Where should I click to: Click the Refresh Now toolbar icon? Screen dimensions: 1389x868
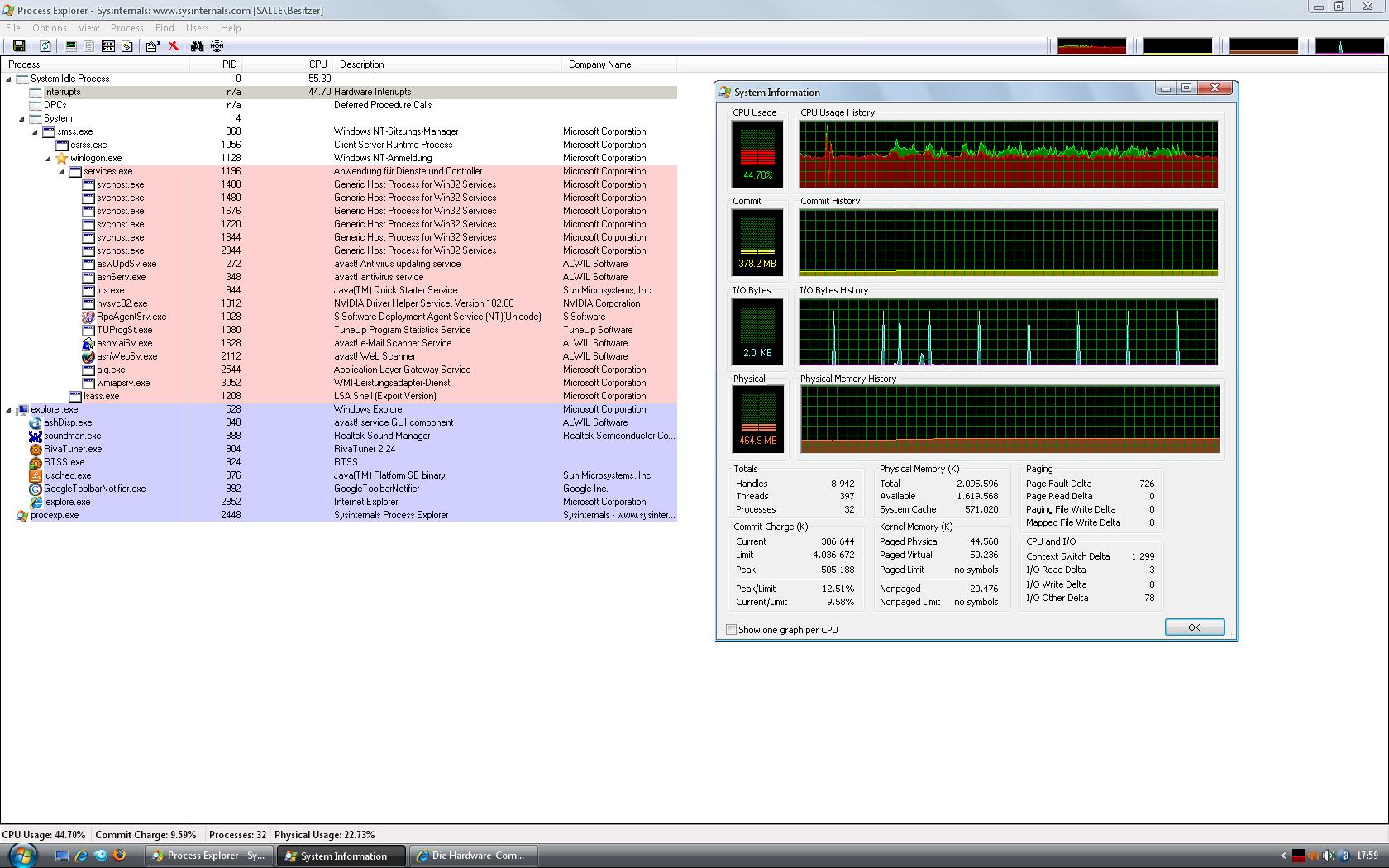45,46
